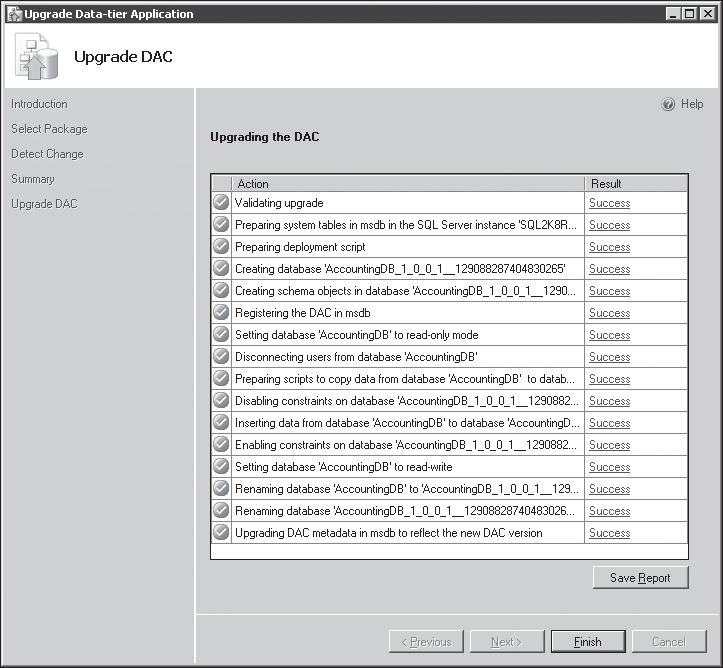Click the disabled Next button
The image size is (723, 668).
(x=507, y=642)
